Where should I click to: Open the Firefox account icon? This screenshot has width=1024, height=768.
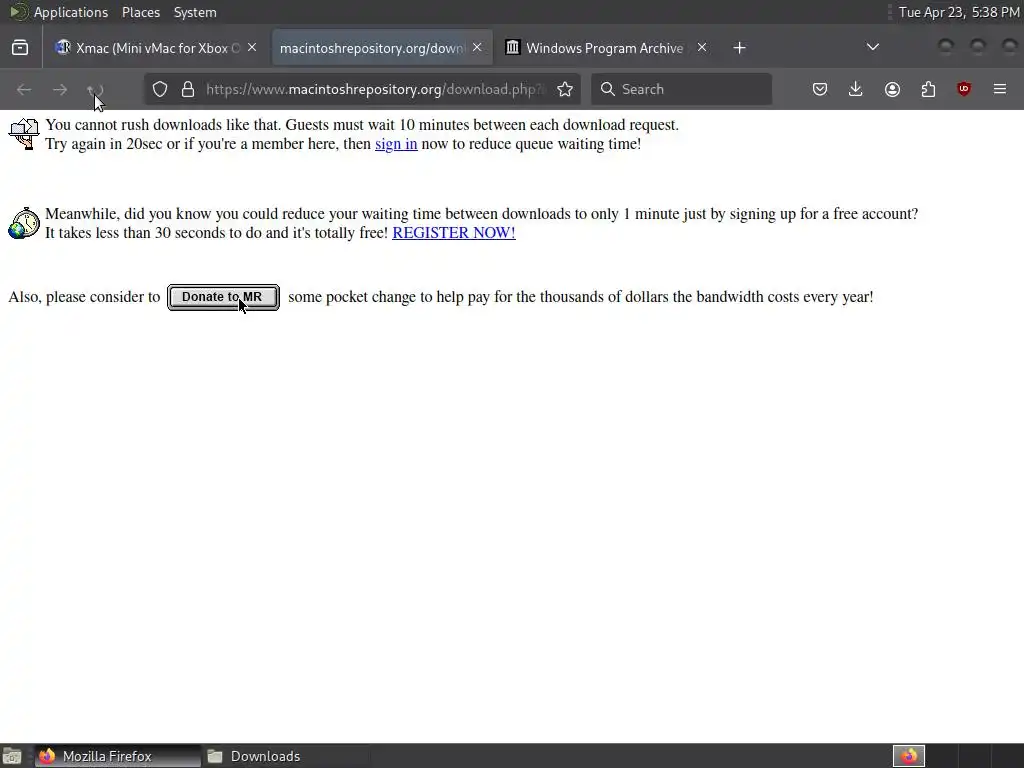[x=892, y=89]
